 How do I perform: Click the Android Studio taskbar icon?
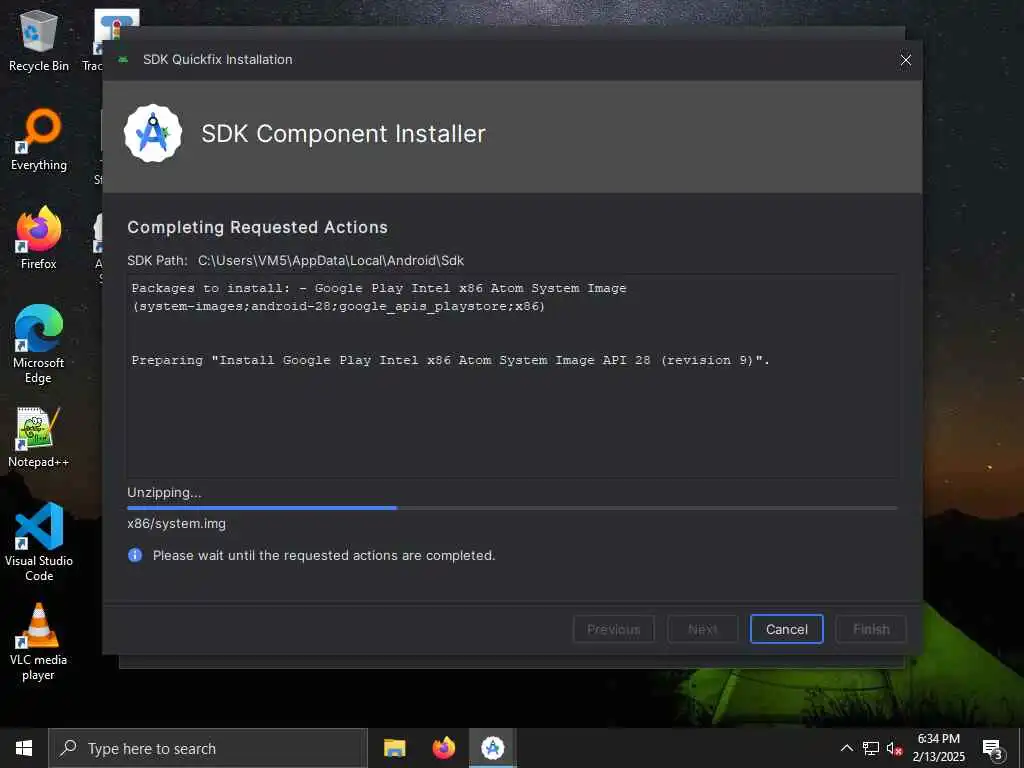click(493, 748)
